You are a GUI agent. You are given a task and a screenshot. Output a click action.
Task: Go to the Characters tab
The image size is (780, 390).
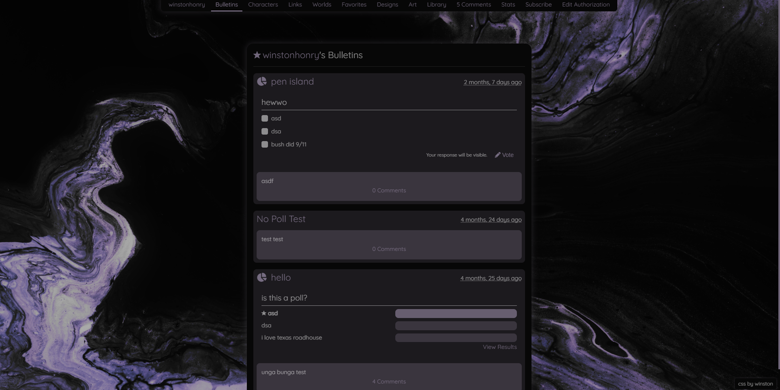pos(263,4)
